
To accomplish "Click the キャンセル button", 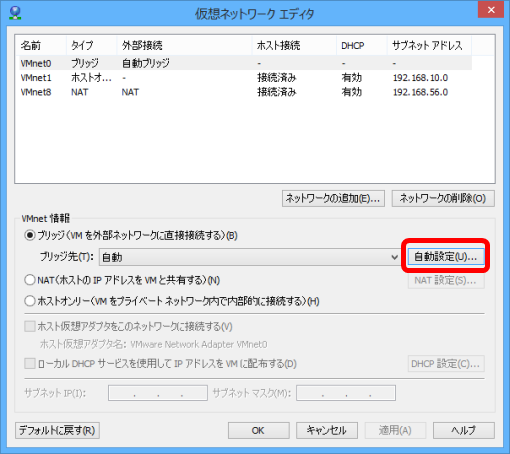I will pyautogui.click(x=327, y=430).
